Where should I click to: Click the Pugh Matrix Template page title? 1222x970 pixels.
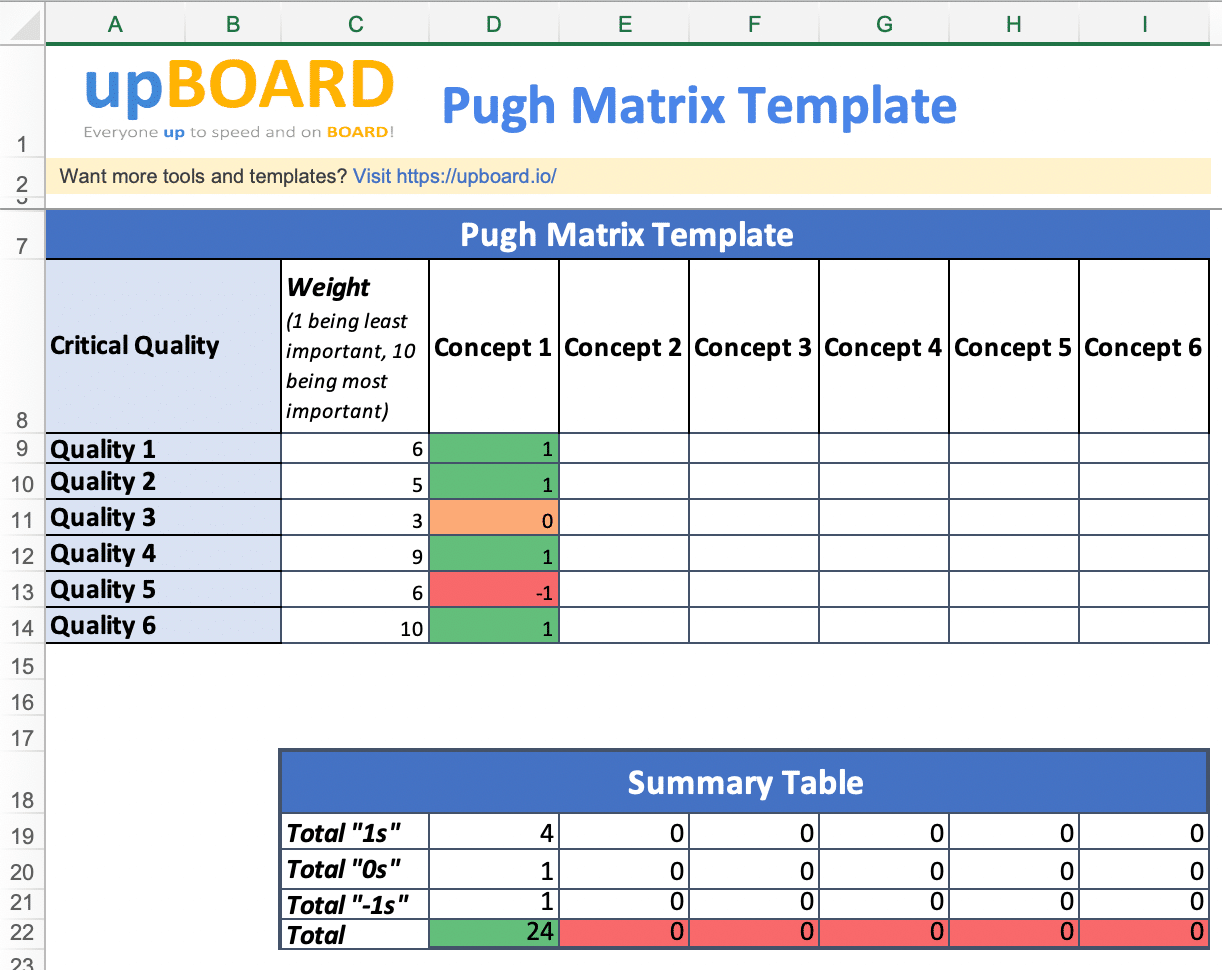pos(699,105)
